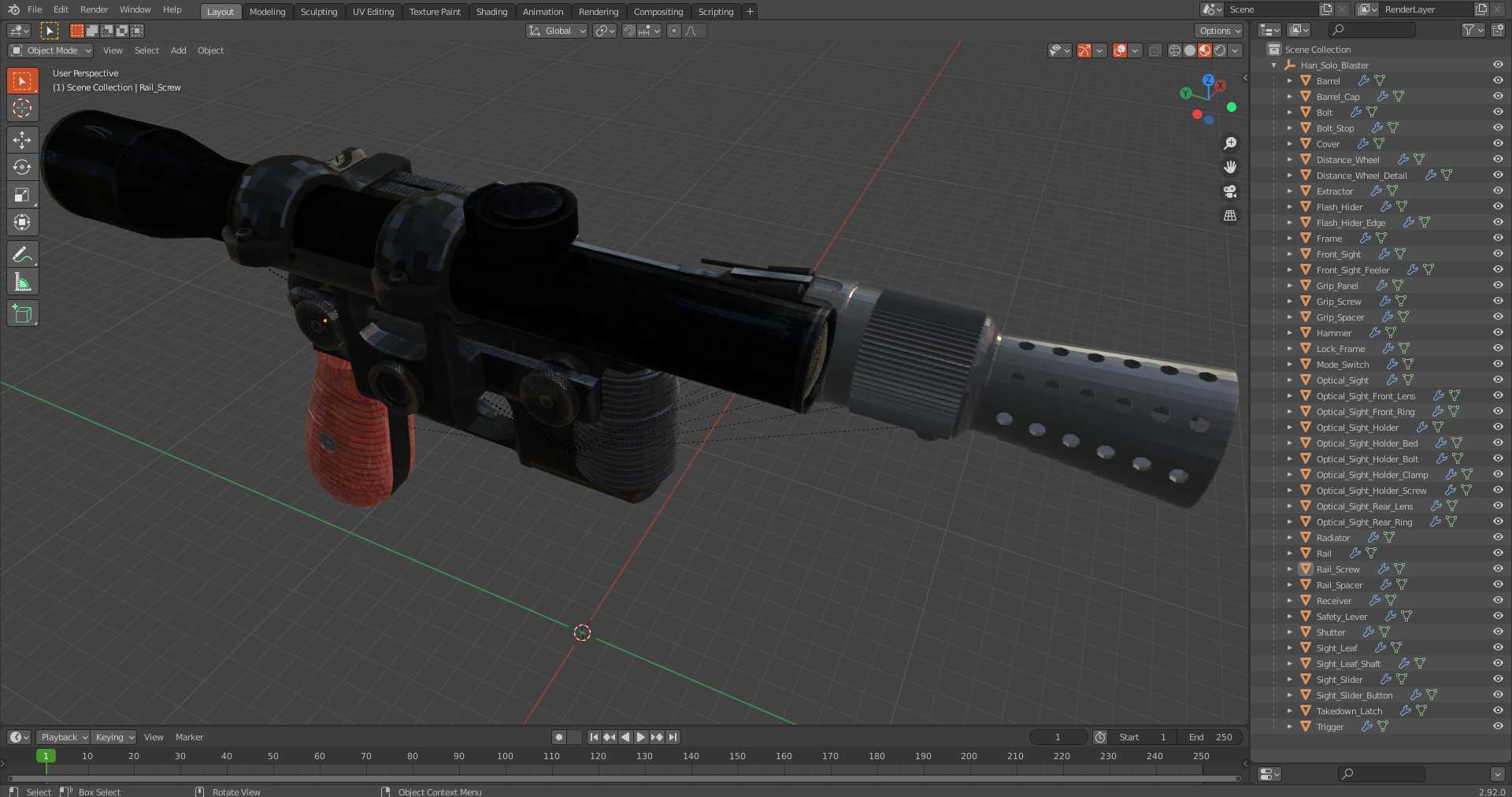Click the viewport pan hand icon
Viewport: 1512px width, 797px height.
tap(1229, 167)
